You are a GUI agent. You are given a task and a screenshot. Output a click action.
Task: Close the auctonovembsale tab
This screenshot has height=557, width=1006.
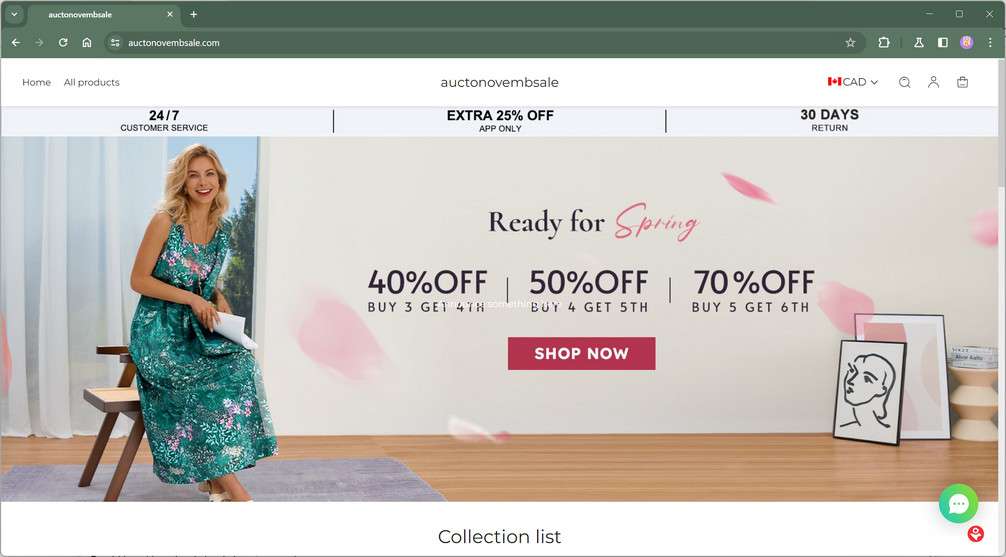coord(170,14)
